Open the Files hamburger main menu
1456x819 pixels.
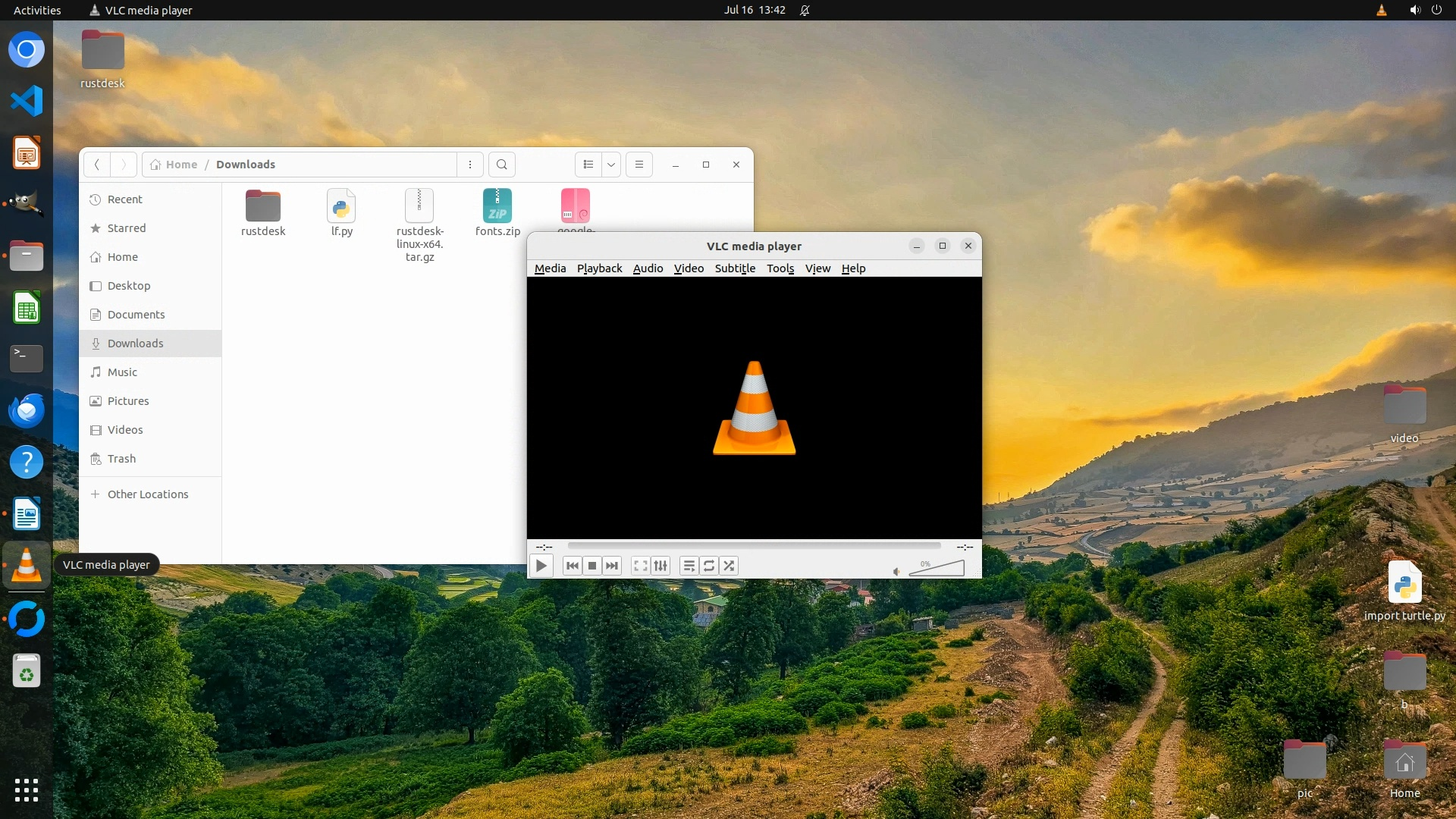[639, 165]
